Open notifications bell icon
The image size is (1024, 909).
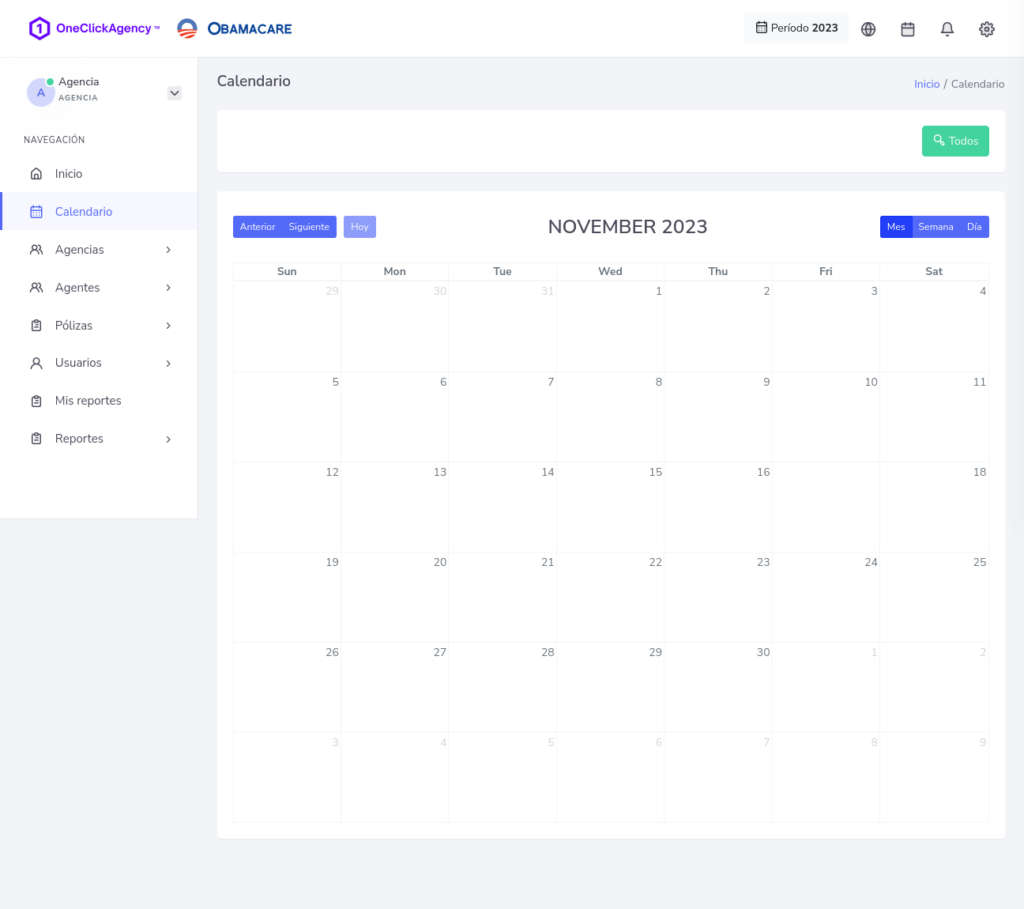(x=947, y=29)
